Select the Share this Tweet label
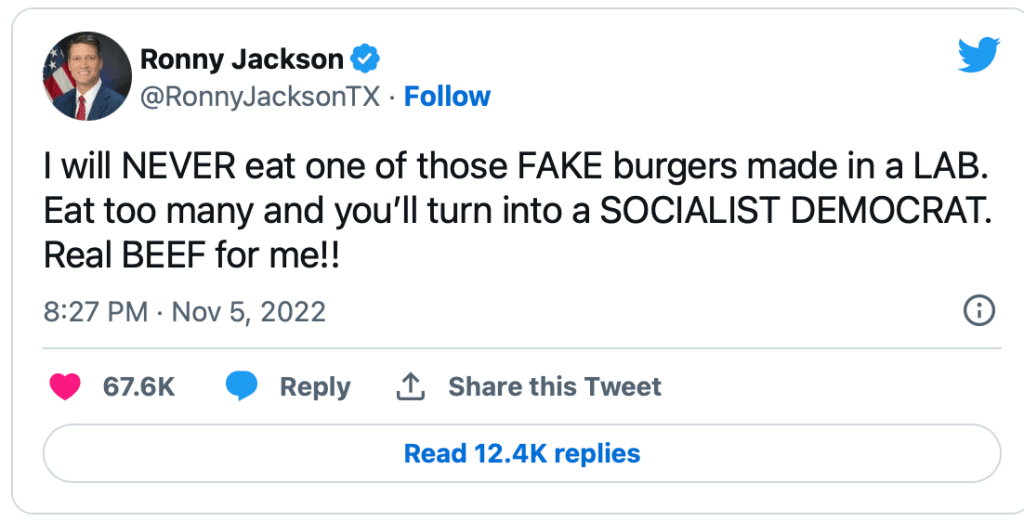The height and width of the screenshot is (522, 1024). pyautogui.click(x=554, y=387)
